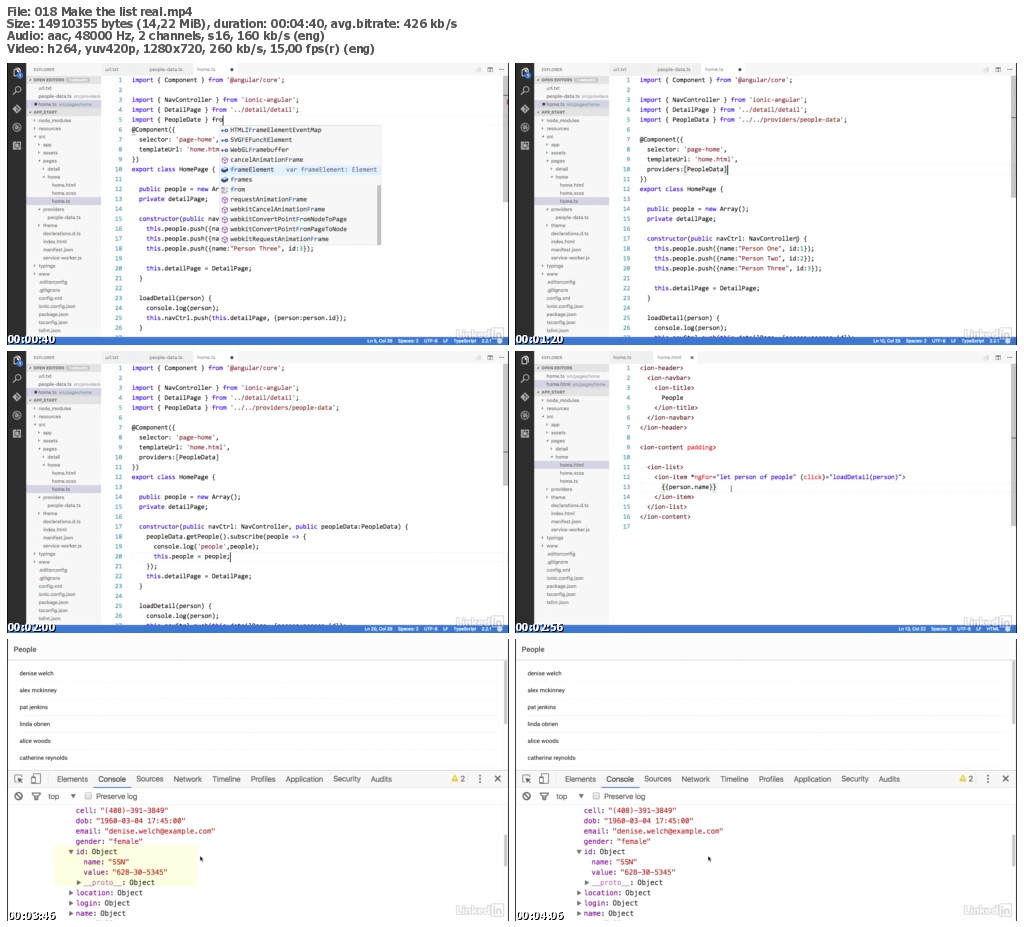Close the home.html tab in 00:02:56 frame

click(692, 357)
